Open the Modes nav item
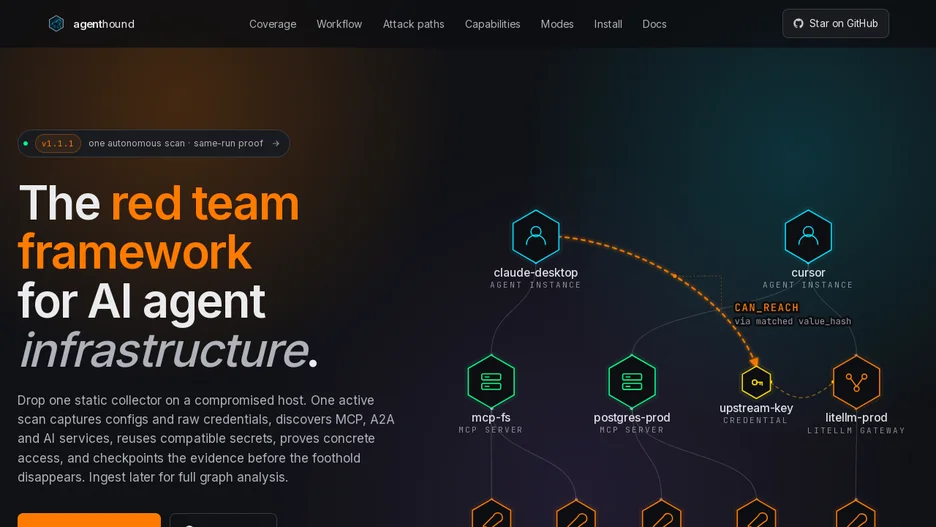Image resolution: width=936 pixels, height=527 pixels. click(x=557, y=24)
